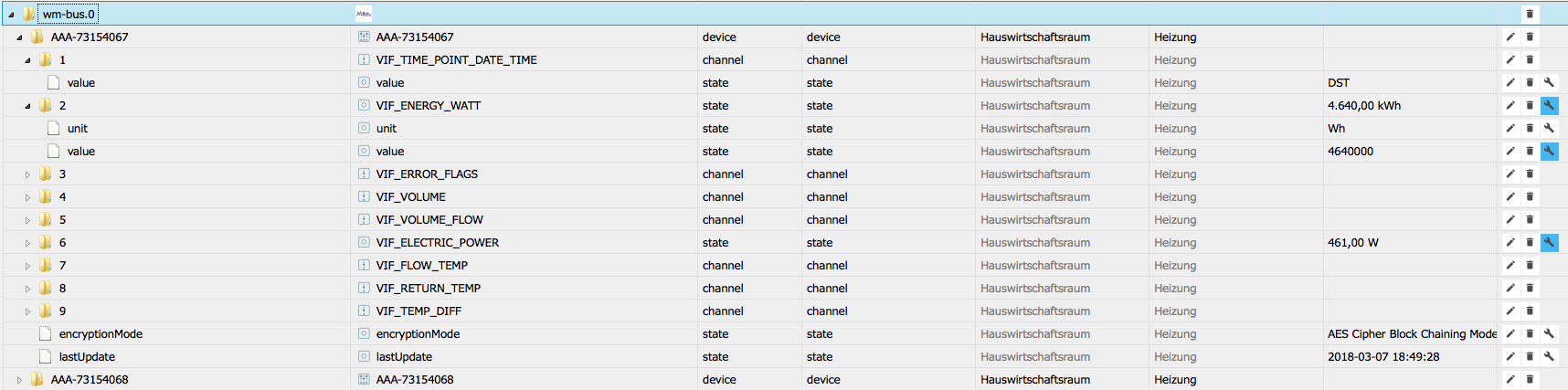Image resolution: width=1568 pixels, height=390 pixels.
Task: Edit the VIF_TEMP_DIFF channel
Action: (1510, 311)
